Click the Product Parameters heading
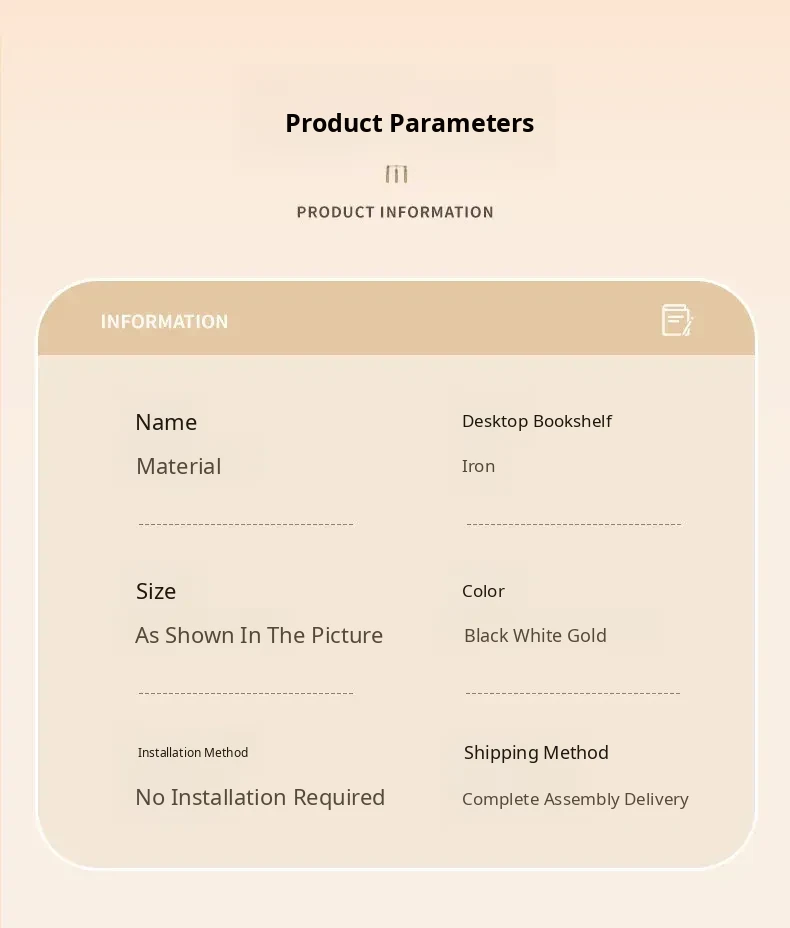This screenshot has width=790, height=928. click(x=409, y=123)
